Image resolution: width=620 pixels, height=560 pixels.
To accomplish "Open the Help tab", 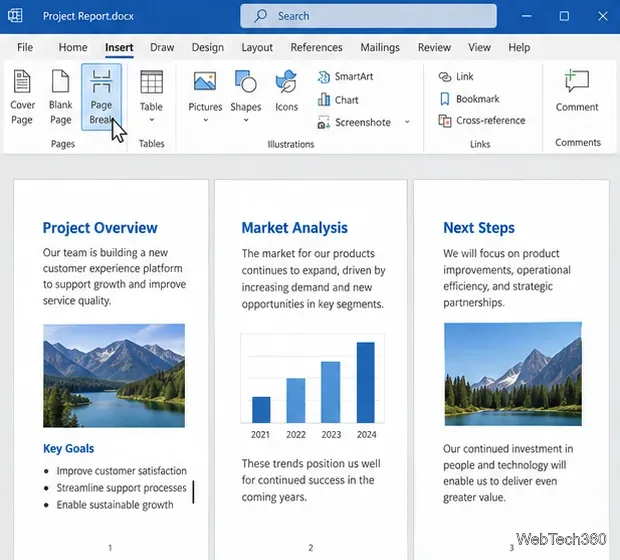I will coord(519,47).
